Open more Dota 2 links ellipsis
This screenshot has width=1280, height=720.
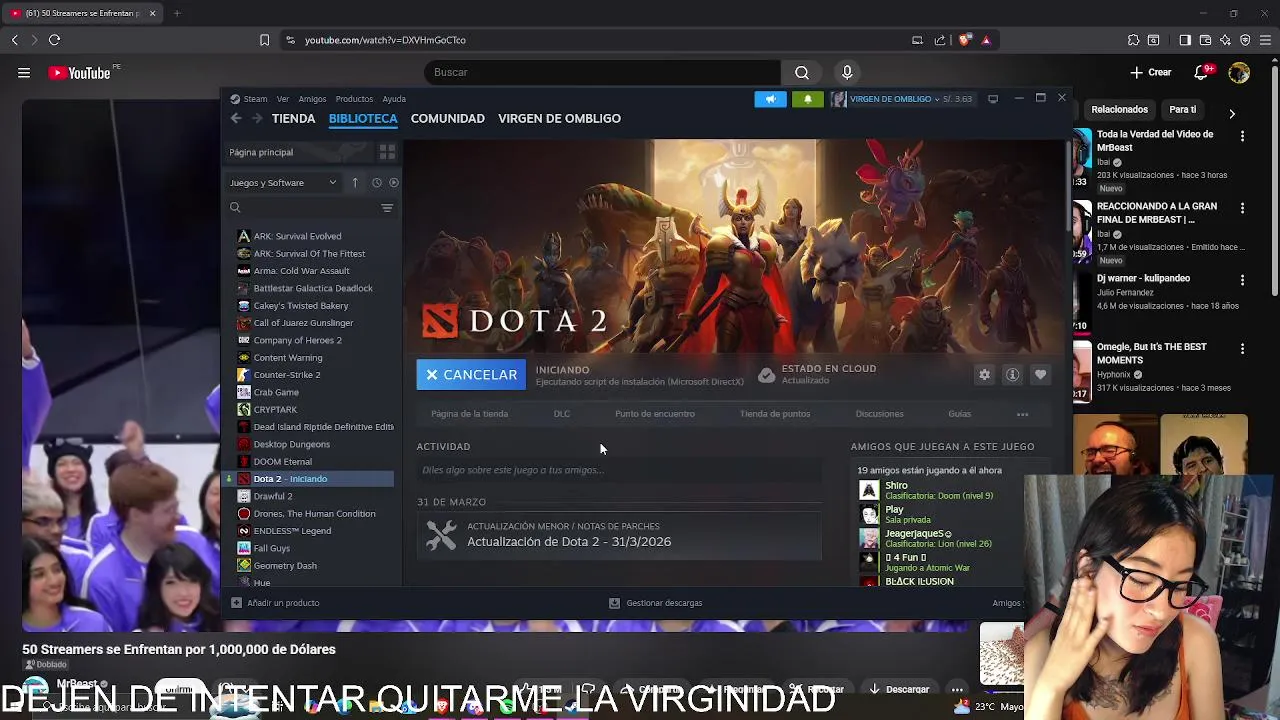click(1022, 414)
